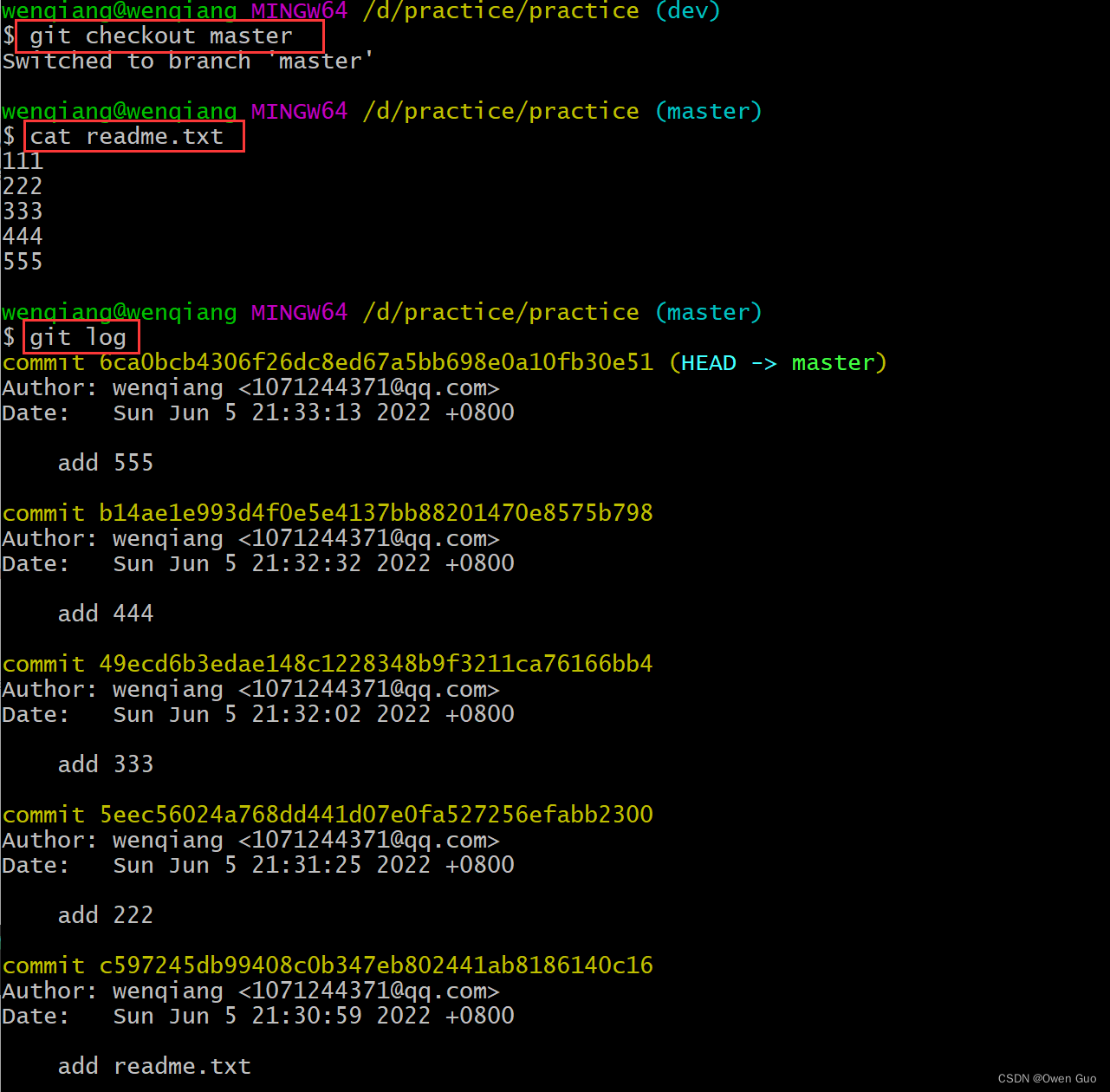This screenshot has height=1092, width=1110.
Task: Click the 'add readme.txt' commit message
Action: point(154,1067)
